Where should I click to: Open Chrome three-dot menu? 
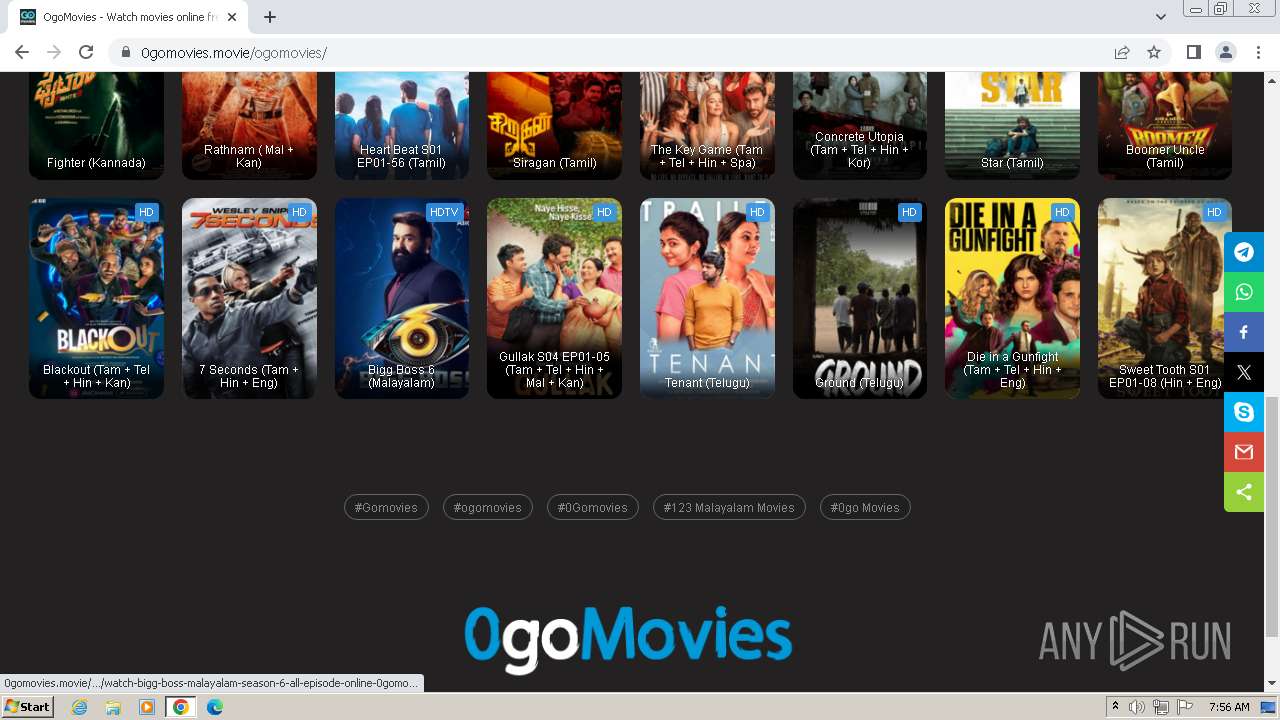[x=1257, y=52]
